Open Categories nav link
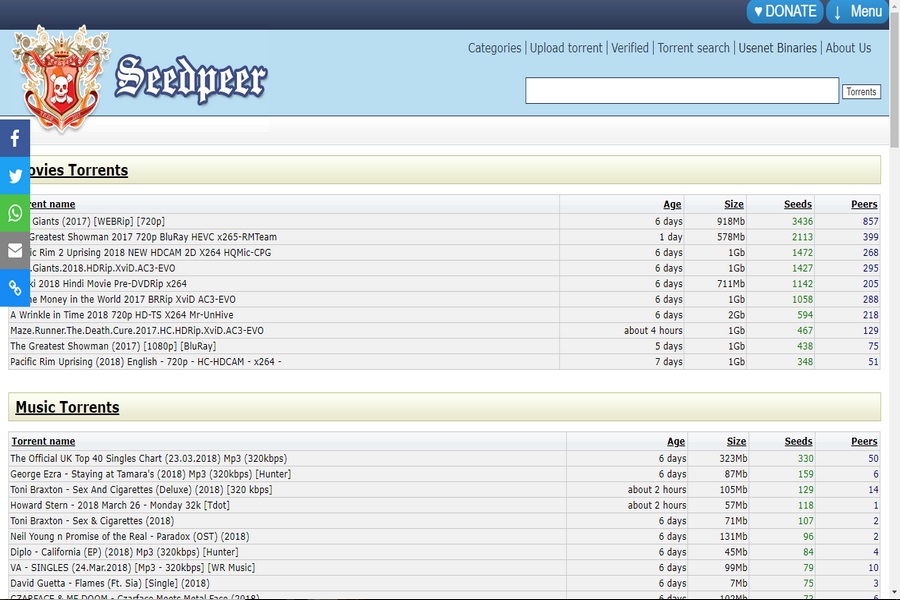This screenshot has height=600, width=900. click(494, 48)
